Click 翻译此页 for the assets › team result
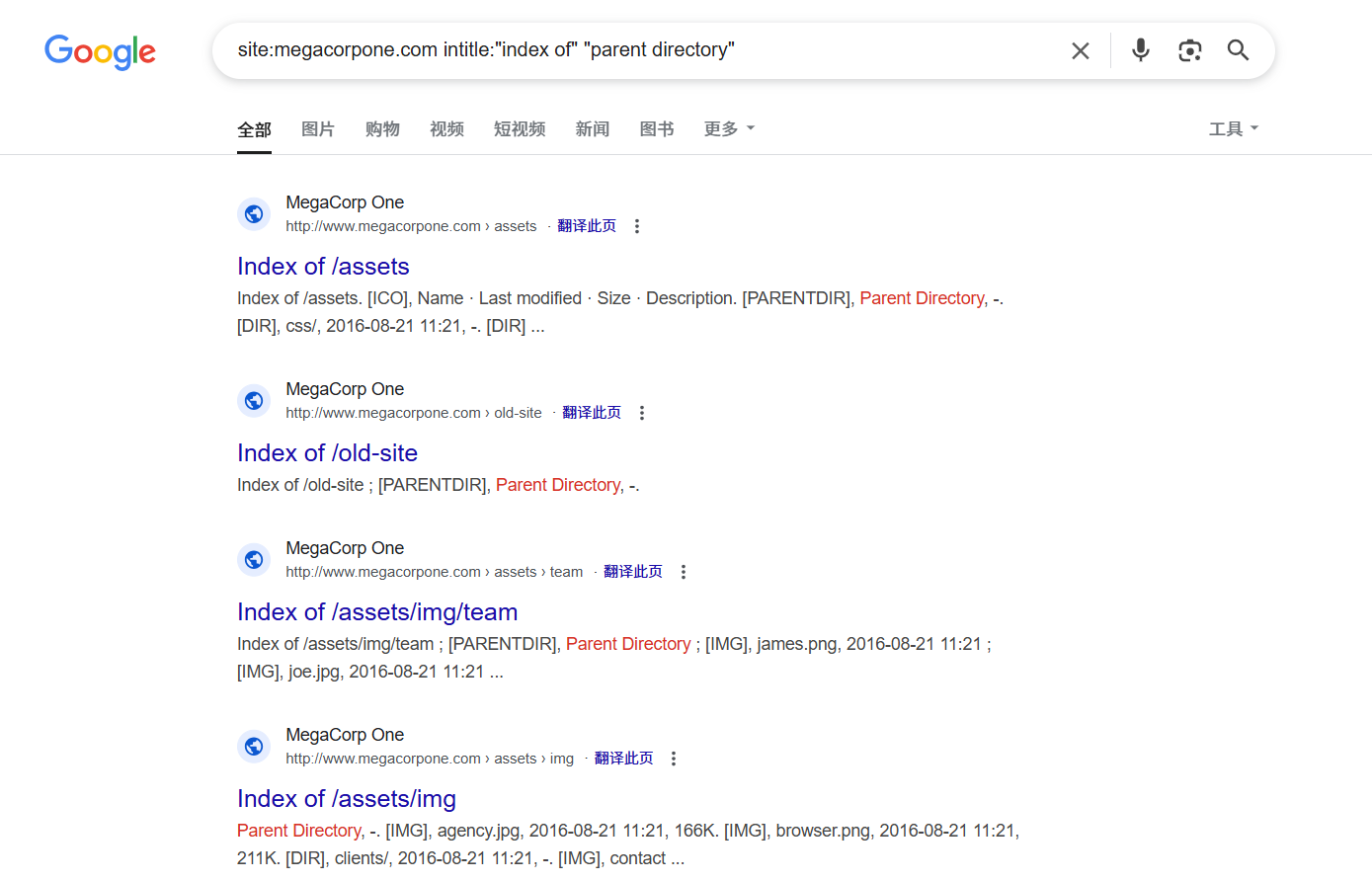 [633, 572]
